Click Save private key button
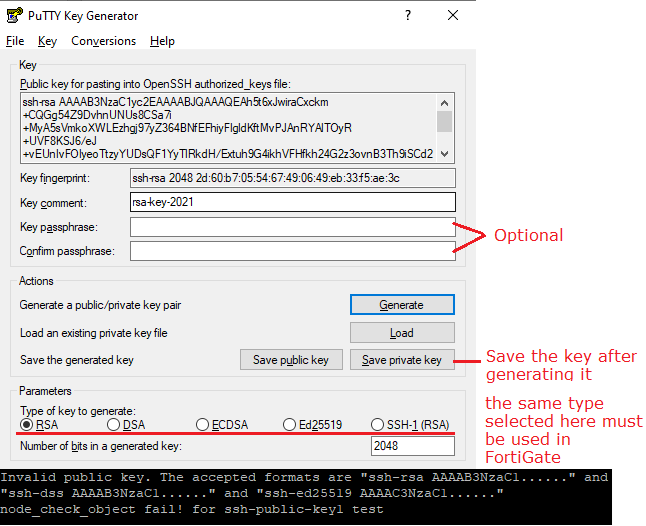646x526 pixels. point(402,360)
